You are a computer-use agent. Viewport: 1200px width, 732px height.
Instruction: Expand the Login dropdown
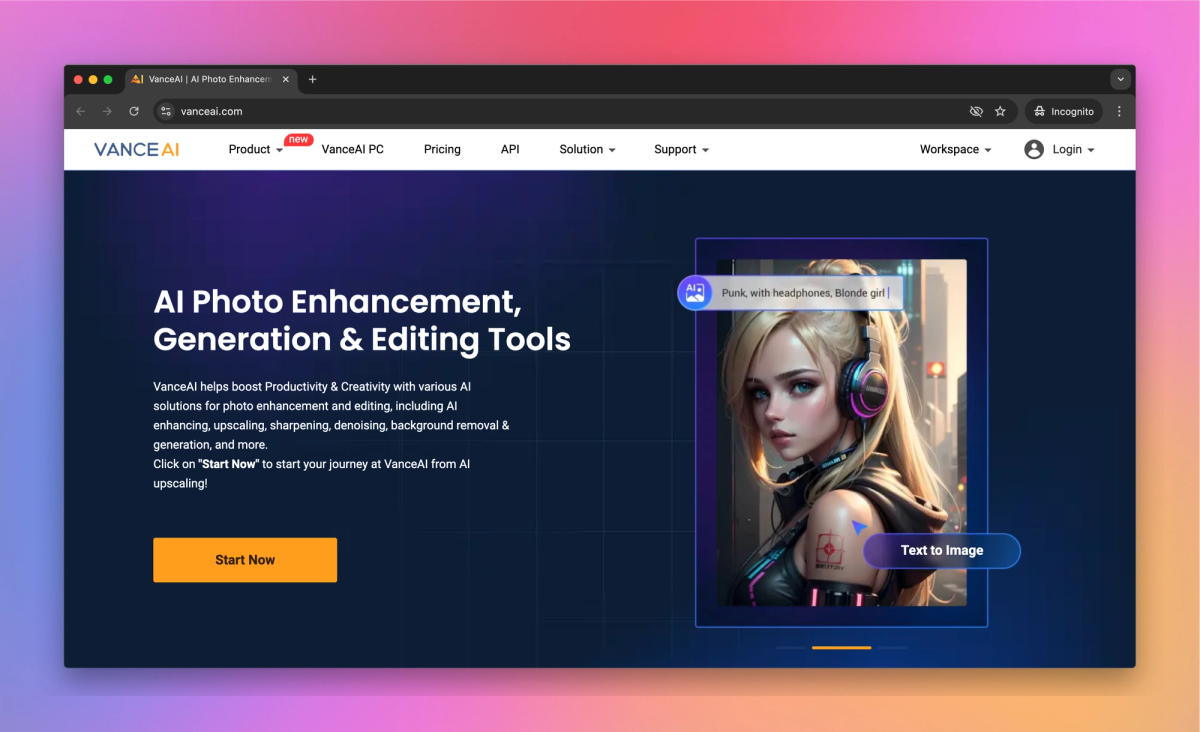(x=1073, y=149)
